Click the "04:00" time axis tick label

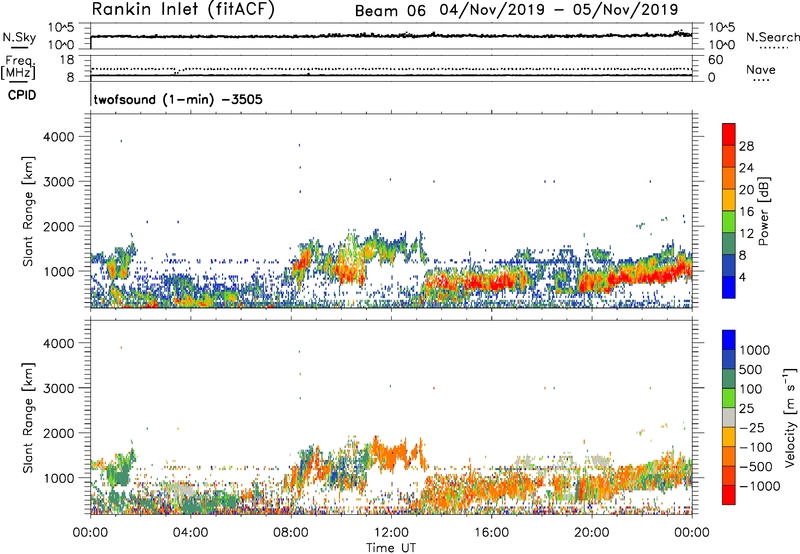point(191,533)
